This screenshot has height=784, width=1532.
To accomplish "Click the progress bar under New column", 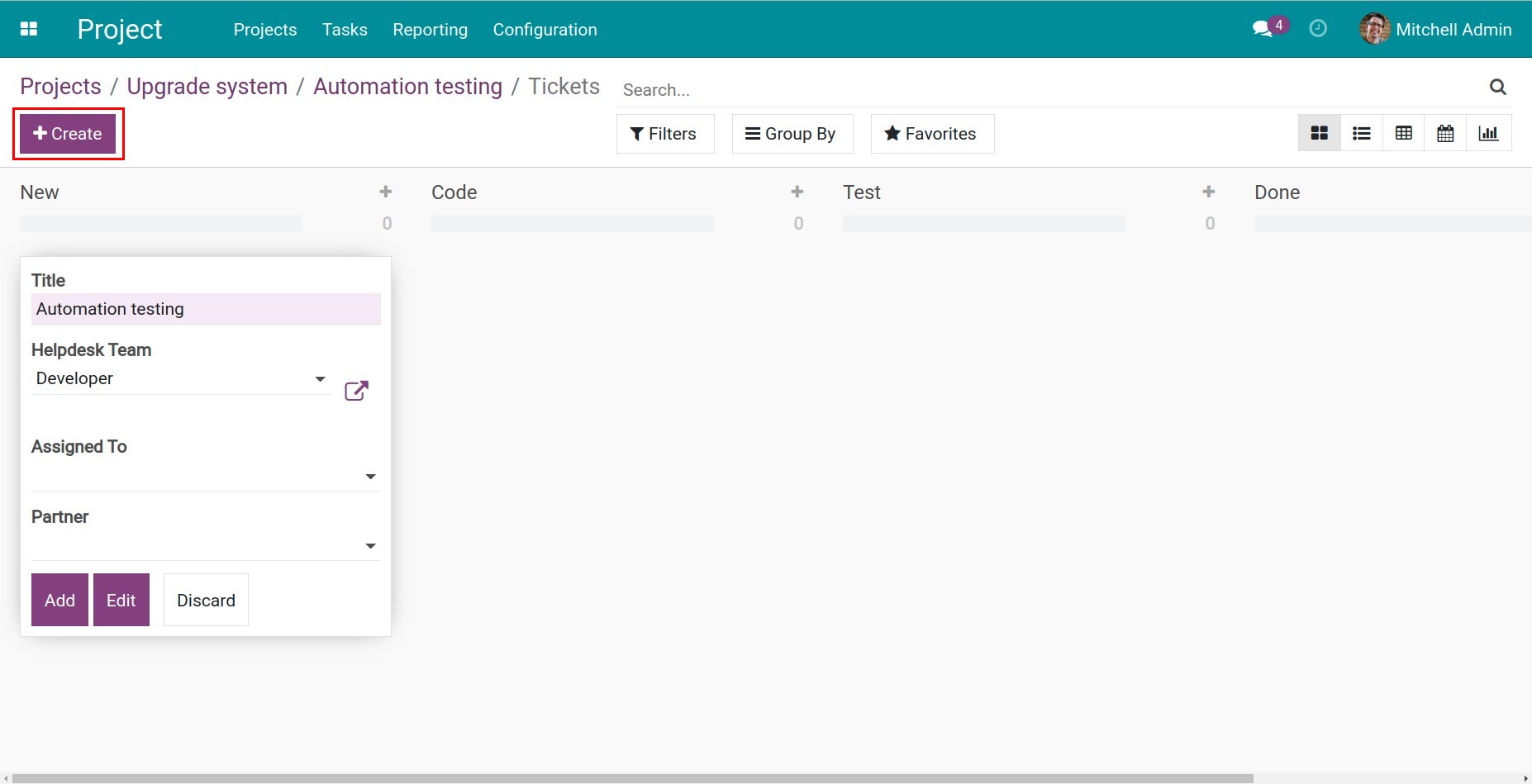I will tap(161, 222).
